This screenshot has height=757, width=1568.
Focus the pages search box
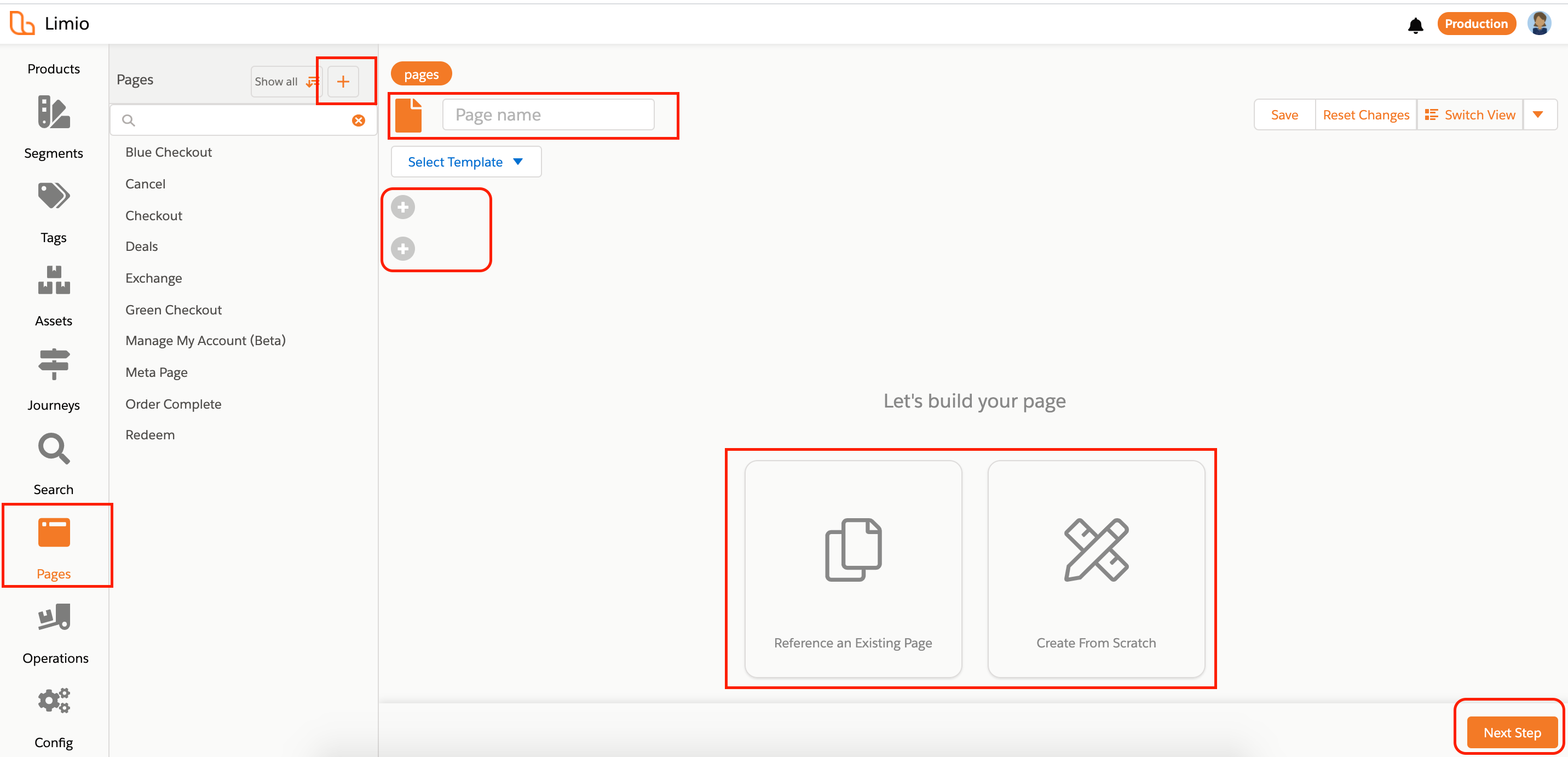[244, 121]
